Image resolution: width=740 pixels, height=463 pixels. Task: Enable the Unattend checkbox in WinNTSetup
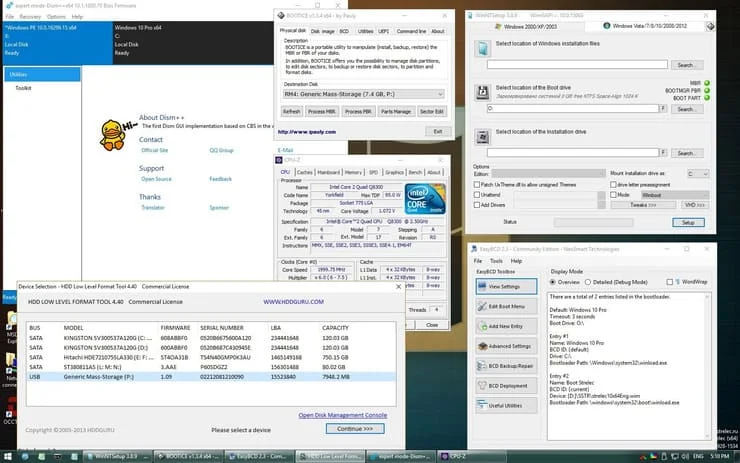(477, 194)
